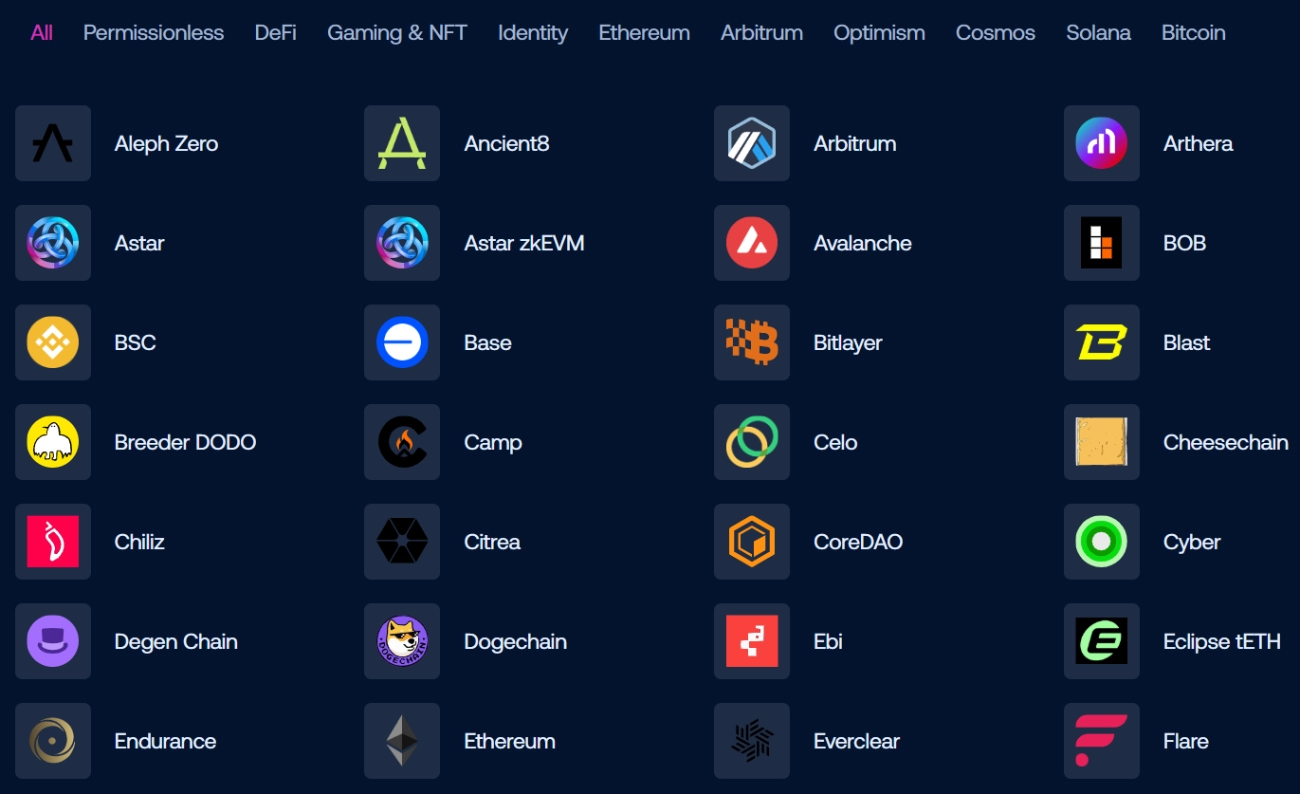Select the Celo rings icon

[752, 442]
